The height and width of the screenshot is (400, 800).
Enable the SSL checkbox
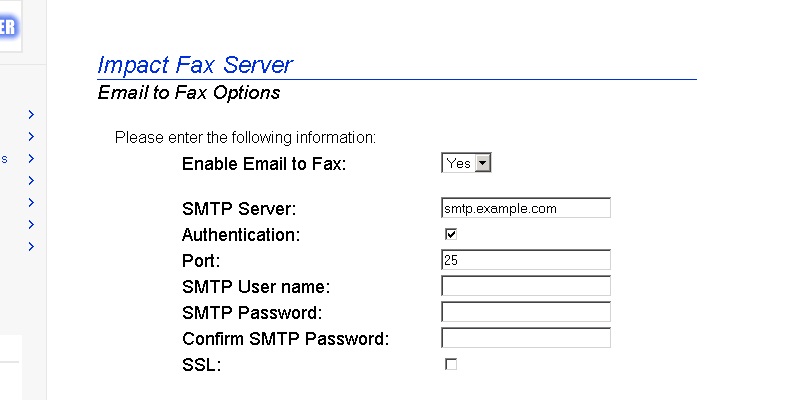tap(451, 365)
